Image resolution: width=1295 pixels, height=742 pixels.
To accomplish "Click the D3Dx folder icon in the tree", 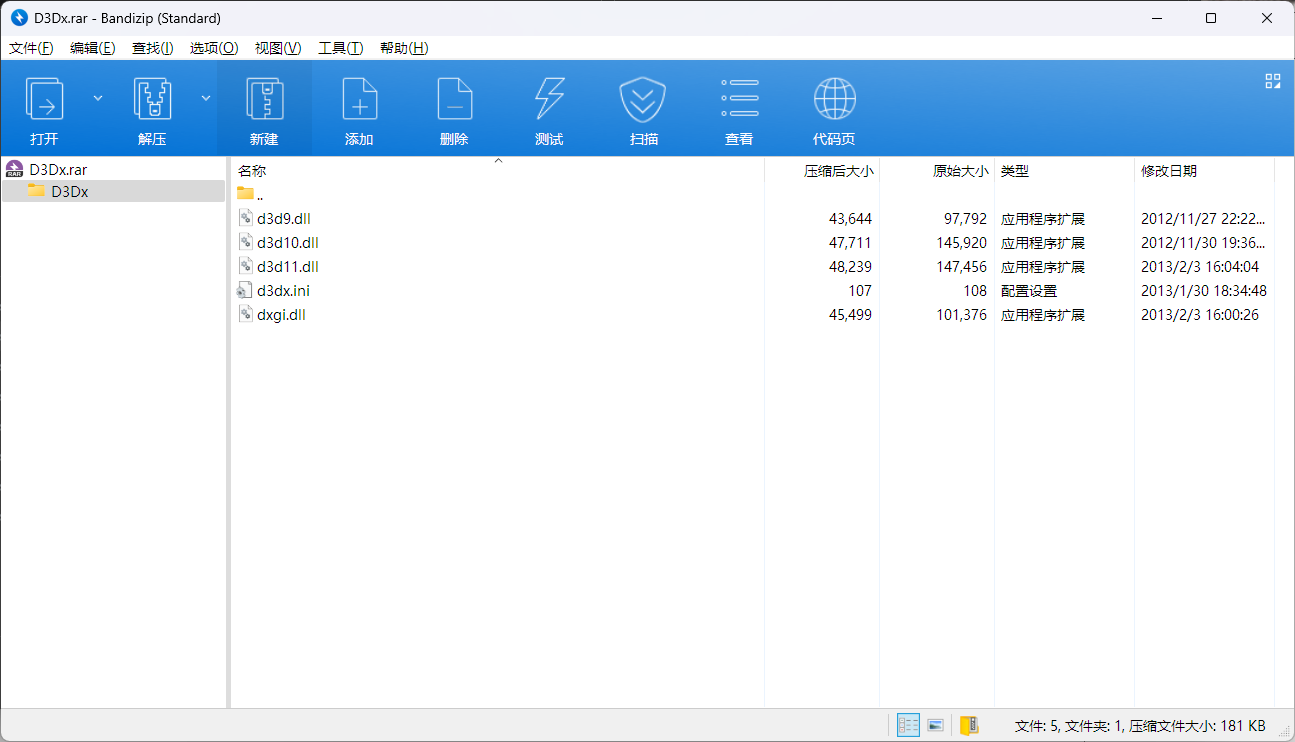I will coord(36,190).
